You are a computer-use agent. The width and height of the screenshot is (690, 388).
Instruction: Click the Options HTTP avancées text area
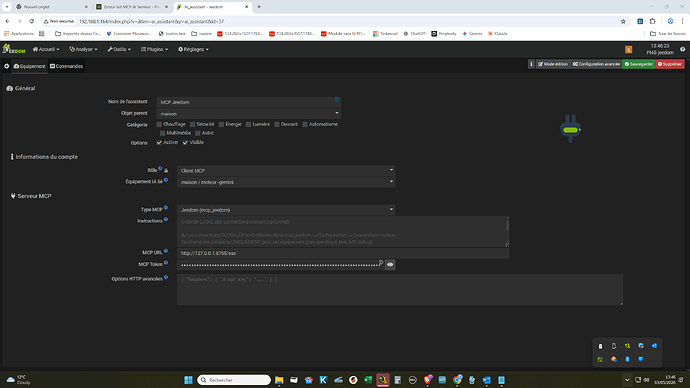pyautogui.click(x=400, y=289)
